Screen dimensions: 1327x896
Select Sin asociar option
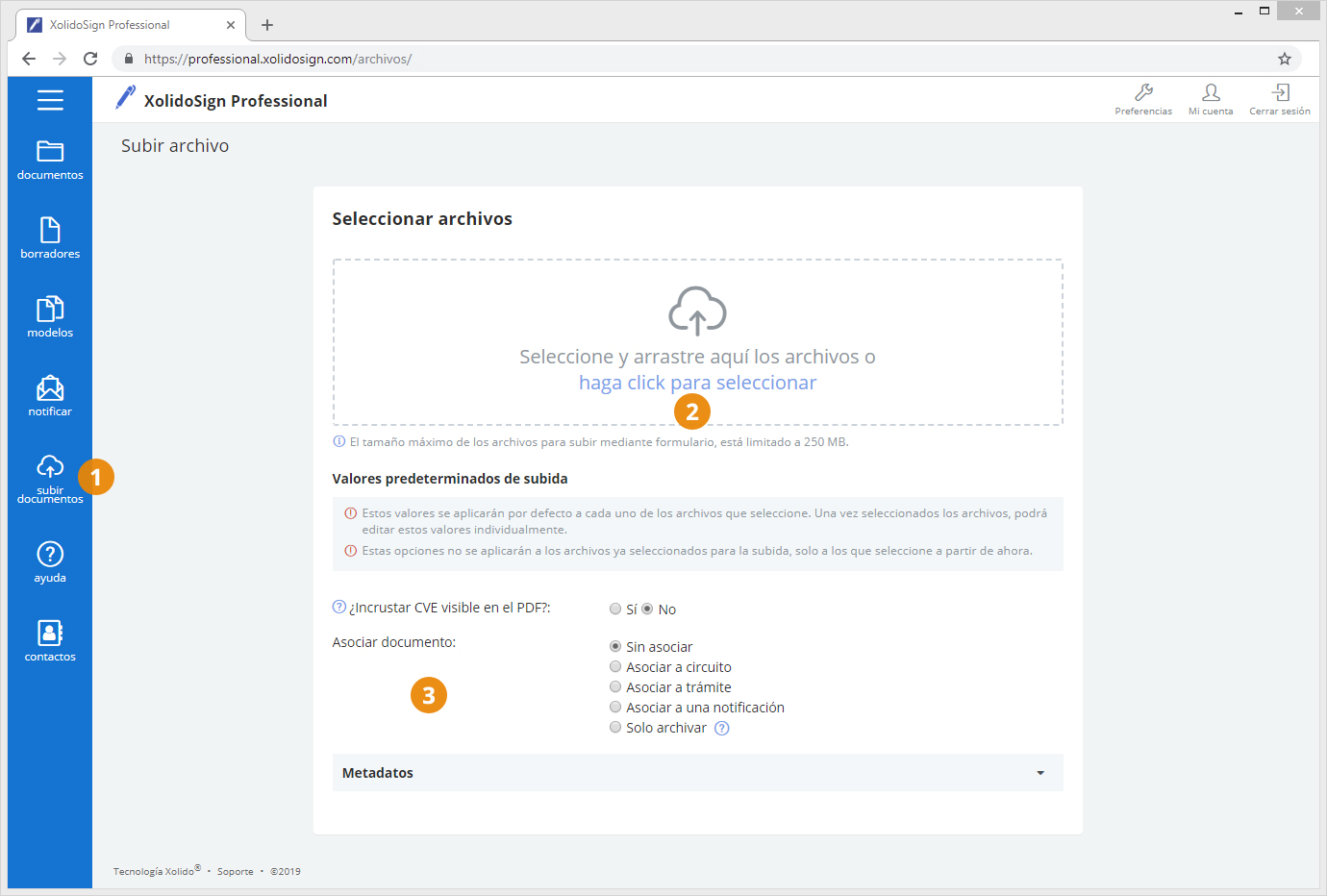tap(615, 646)
